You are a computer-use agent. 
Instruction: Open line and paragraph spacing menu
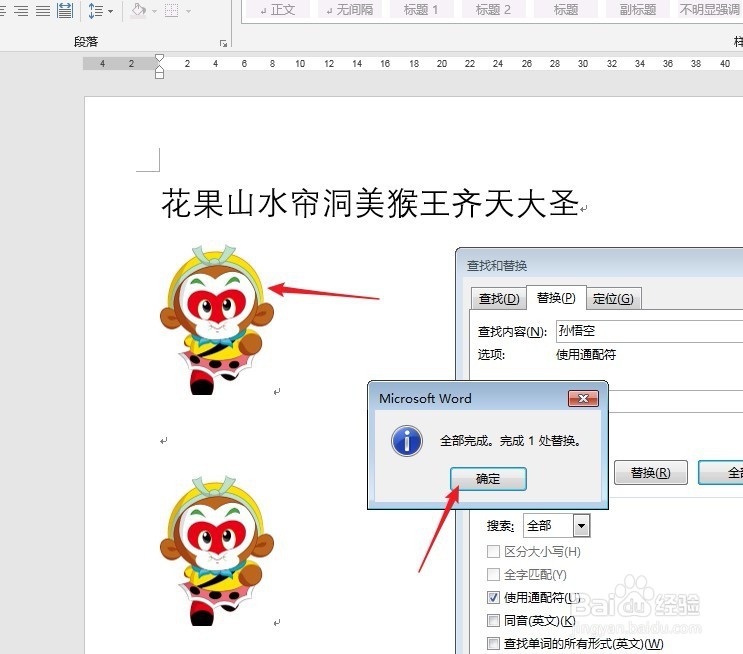tap(100, 10)
